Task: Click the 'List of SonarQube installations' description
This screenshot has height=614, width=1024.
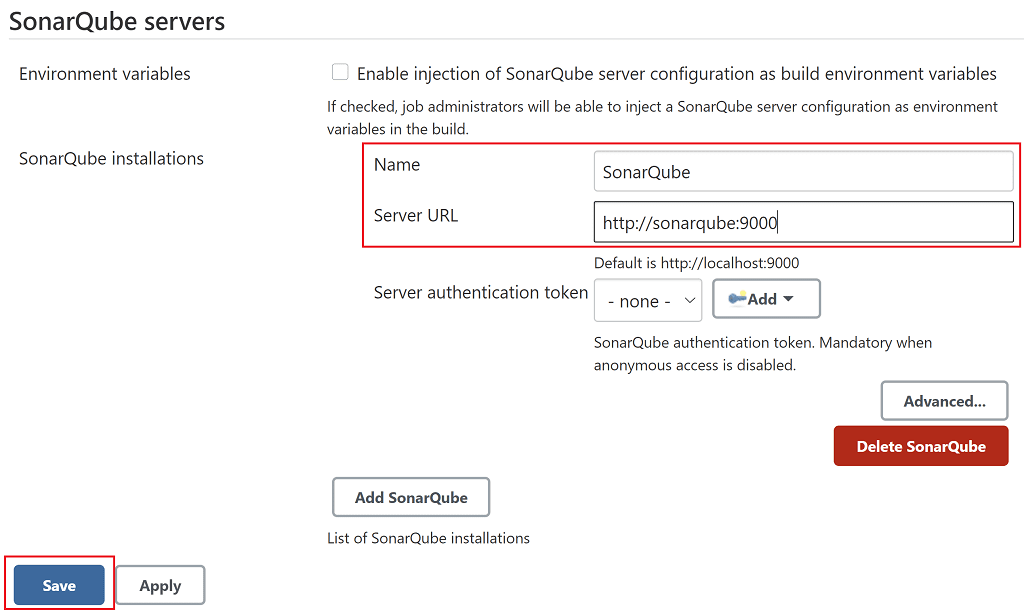Action: [428, 538]
